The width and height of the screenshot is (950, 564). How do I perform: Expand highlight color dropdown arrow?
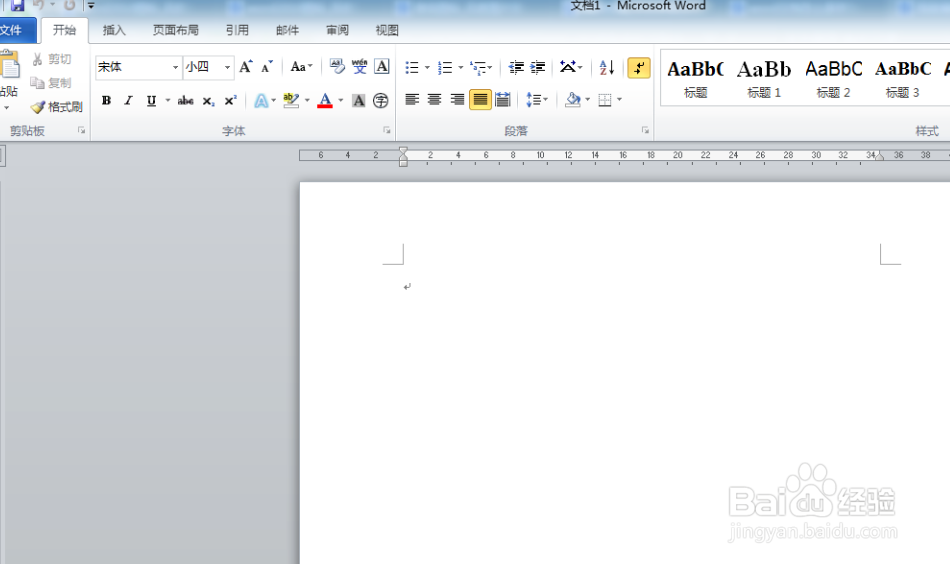pos(307,101)
